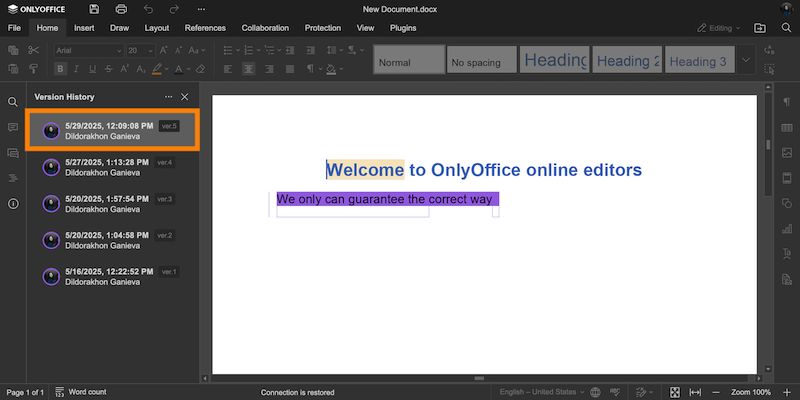This screenshot has height=400, width=800.
Task: Click the Fit to page icon
Action: pyautogui.click(x=674, y=392)
